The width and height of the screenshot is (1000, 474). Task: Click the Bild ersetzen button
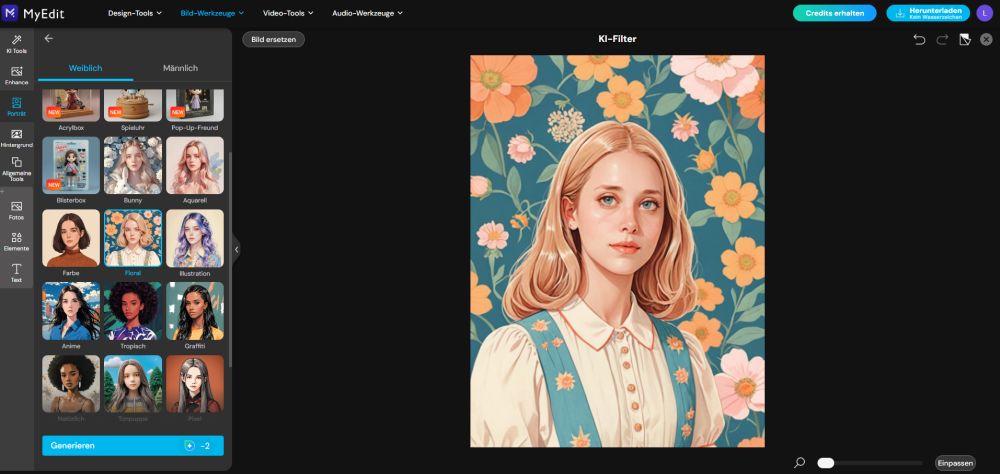tap(273, 39)
